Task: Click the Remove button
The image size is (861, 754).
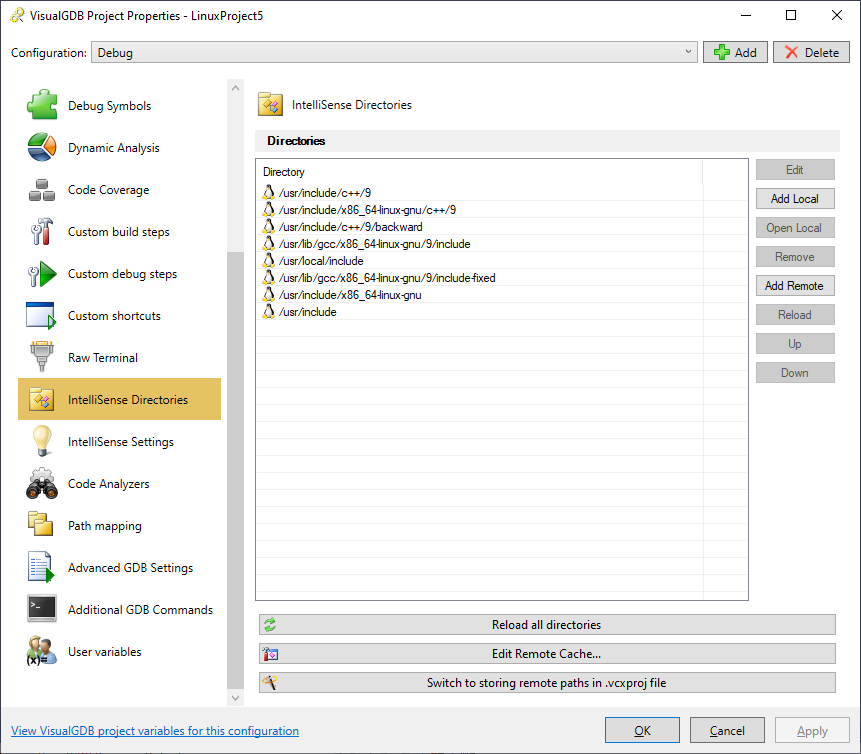Action: point(795,257)
